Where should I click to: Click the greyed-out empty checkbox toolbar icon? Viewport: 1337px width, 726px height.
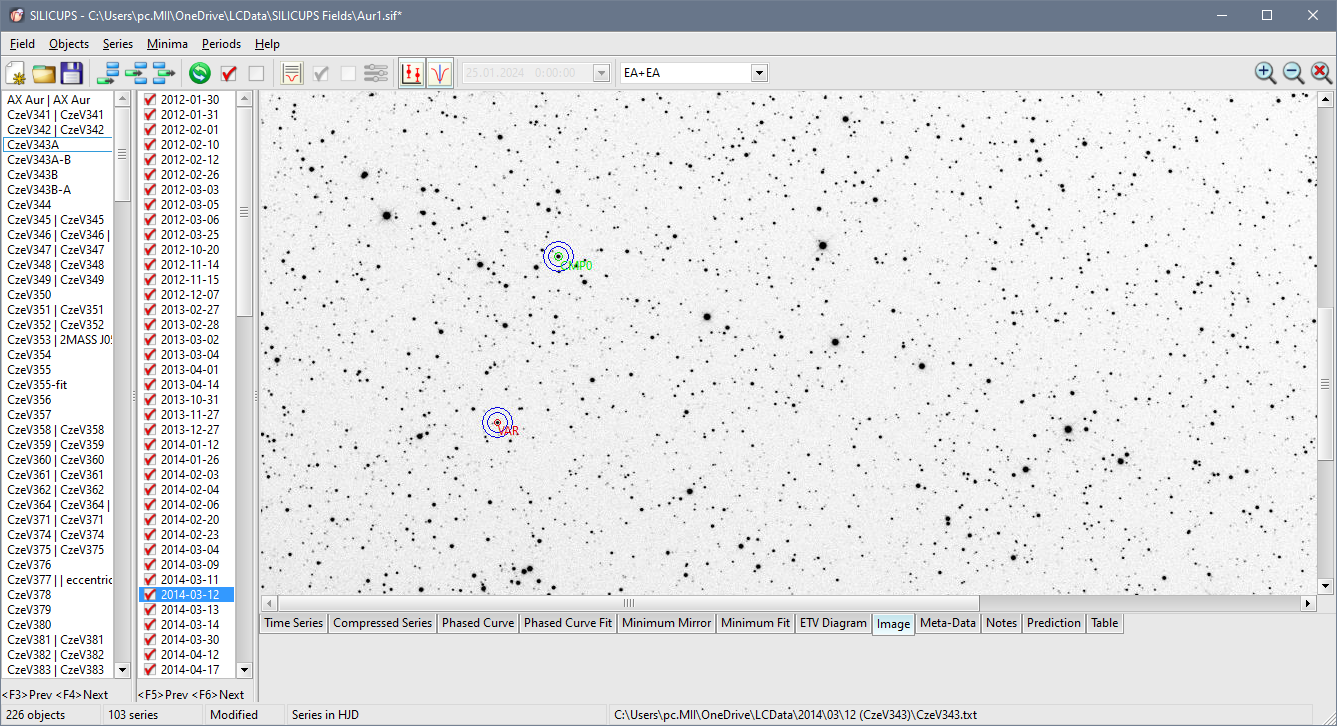(x=348, y=73)
